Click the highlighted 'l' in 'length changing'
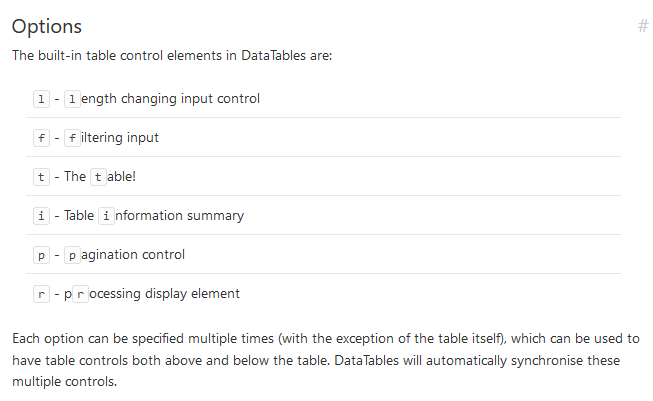Viewport: 653px width, 401px height. tap(72, 98)
